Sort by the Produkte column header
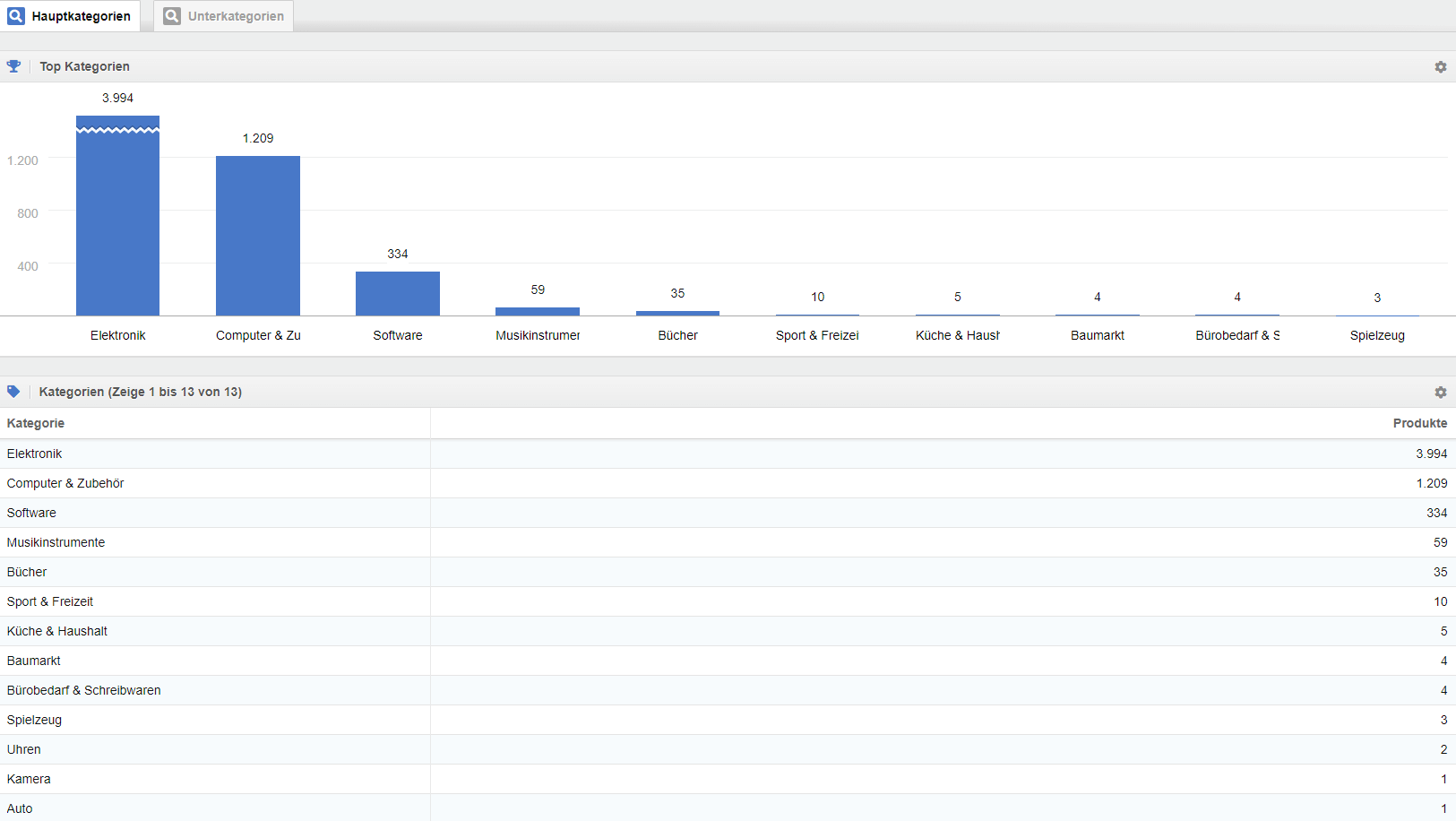1456x821 pixels. coord(1419,423)
